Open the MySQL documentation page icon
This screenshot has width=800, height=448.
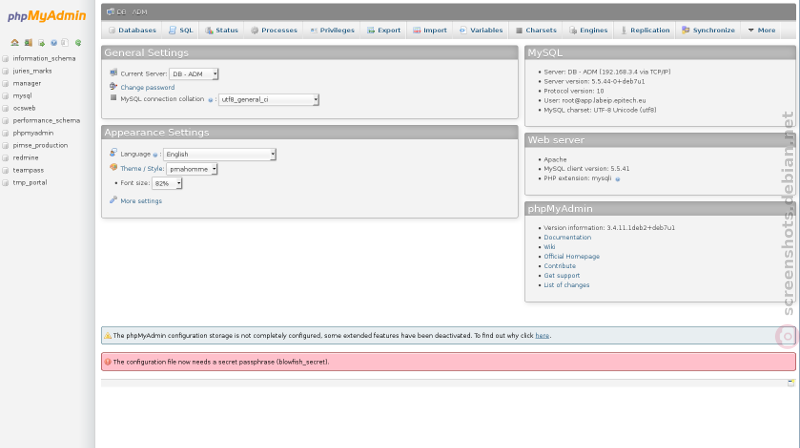65,43
